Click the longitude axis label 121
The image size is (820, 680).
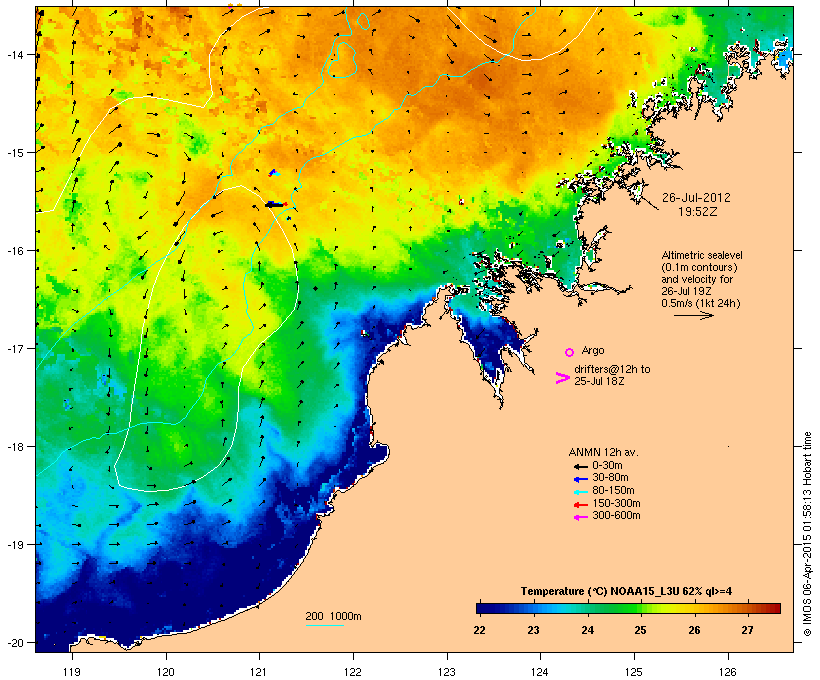pos(259,671)
